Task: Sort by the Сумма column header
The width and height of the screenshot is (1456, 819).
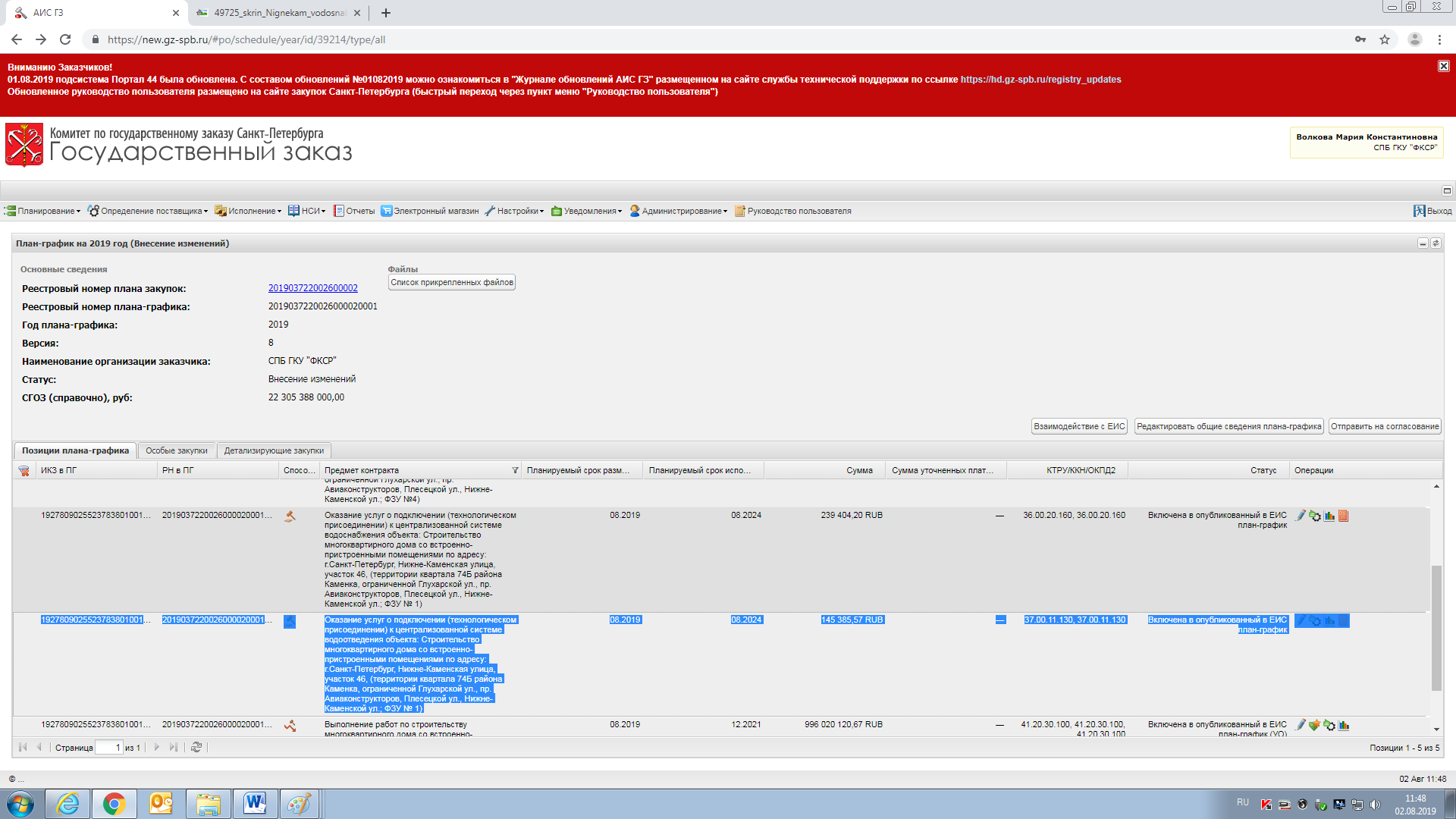Action: coord(824,470)
